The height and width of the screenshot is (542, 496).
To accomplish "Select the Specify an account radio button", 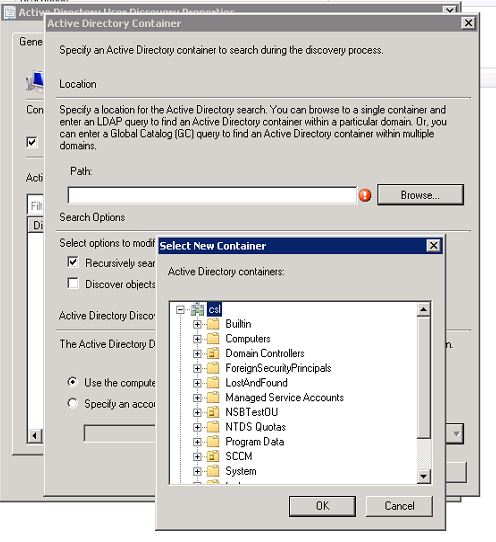I will 73,403.
